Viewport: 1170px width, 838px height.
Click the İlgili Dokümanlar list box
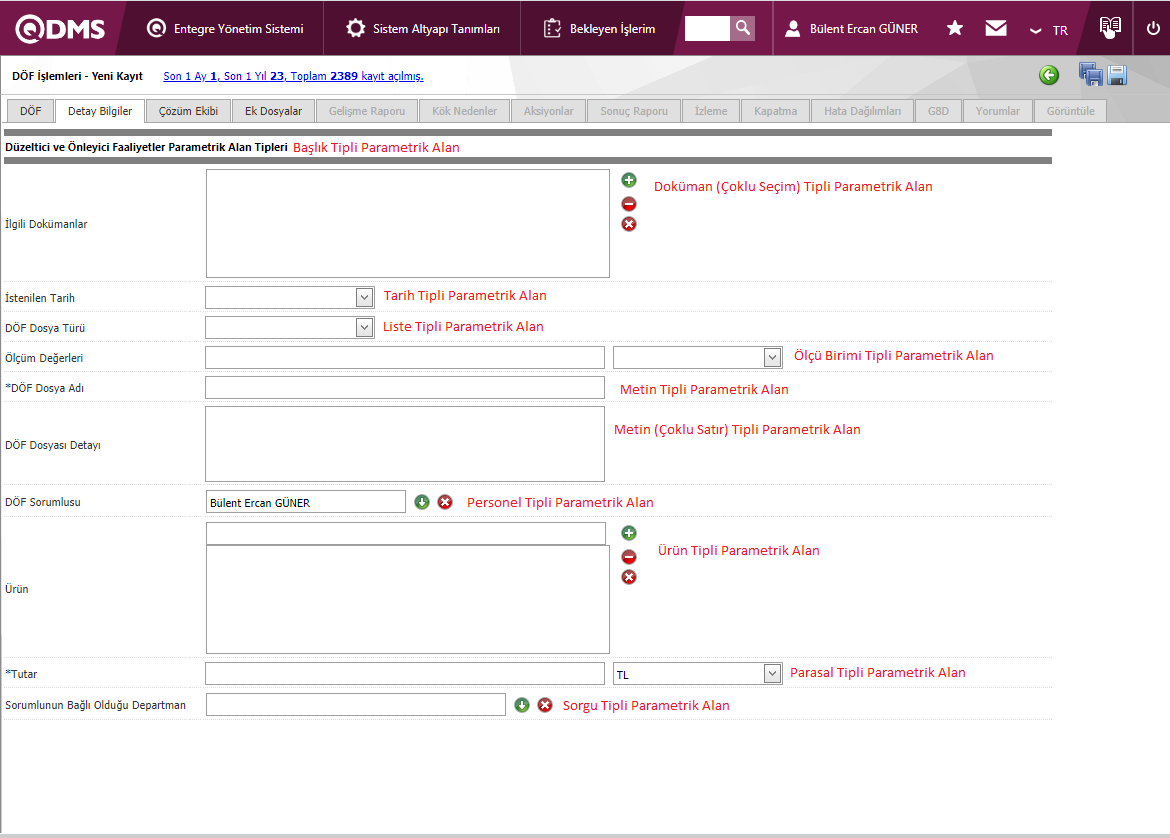tap(407, 223)
